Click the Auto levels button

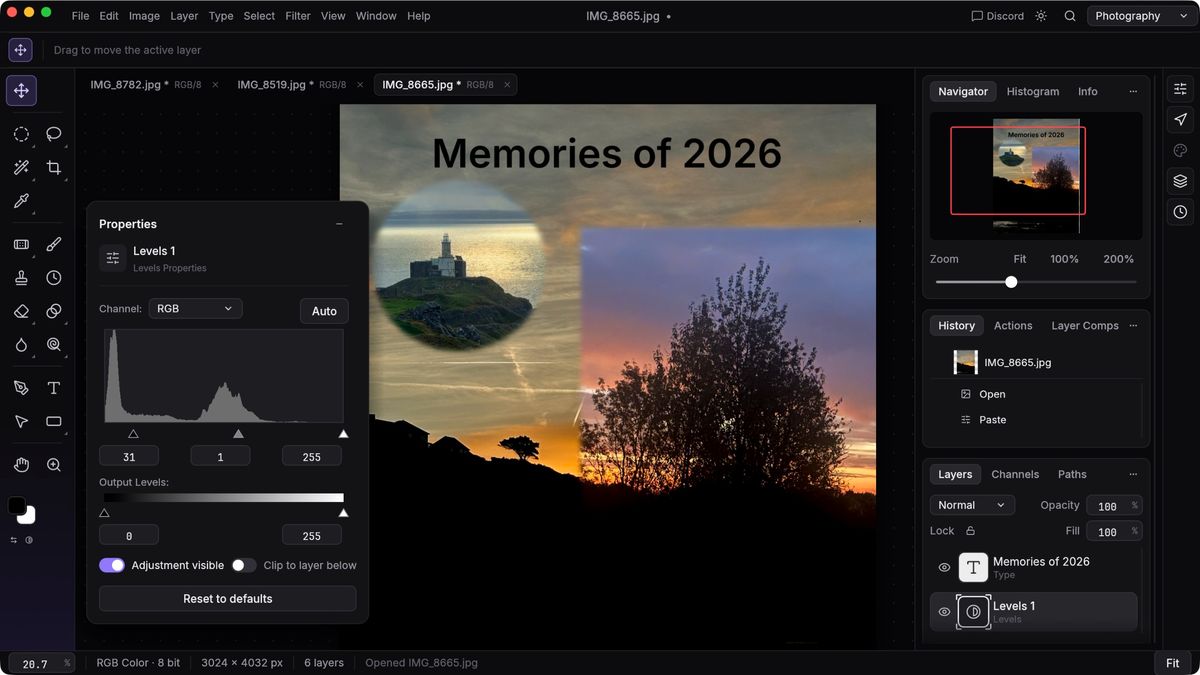point(324,311)
